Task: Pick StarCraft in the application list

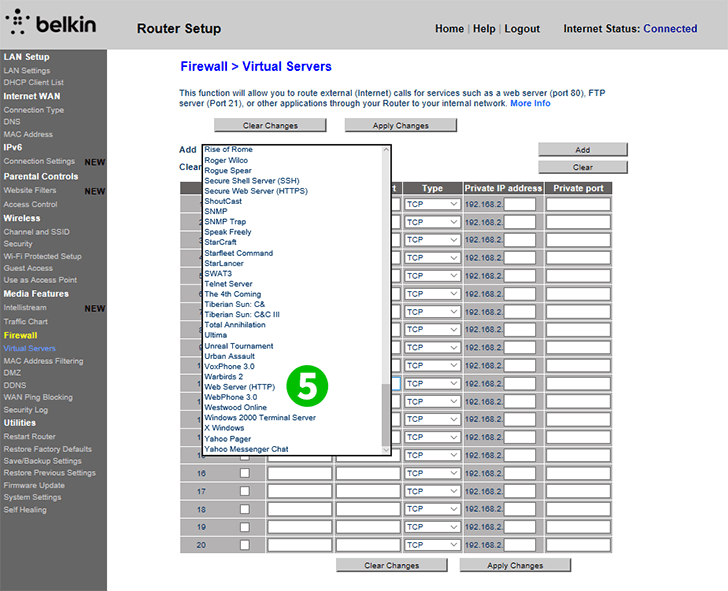Action: 221,242
